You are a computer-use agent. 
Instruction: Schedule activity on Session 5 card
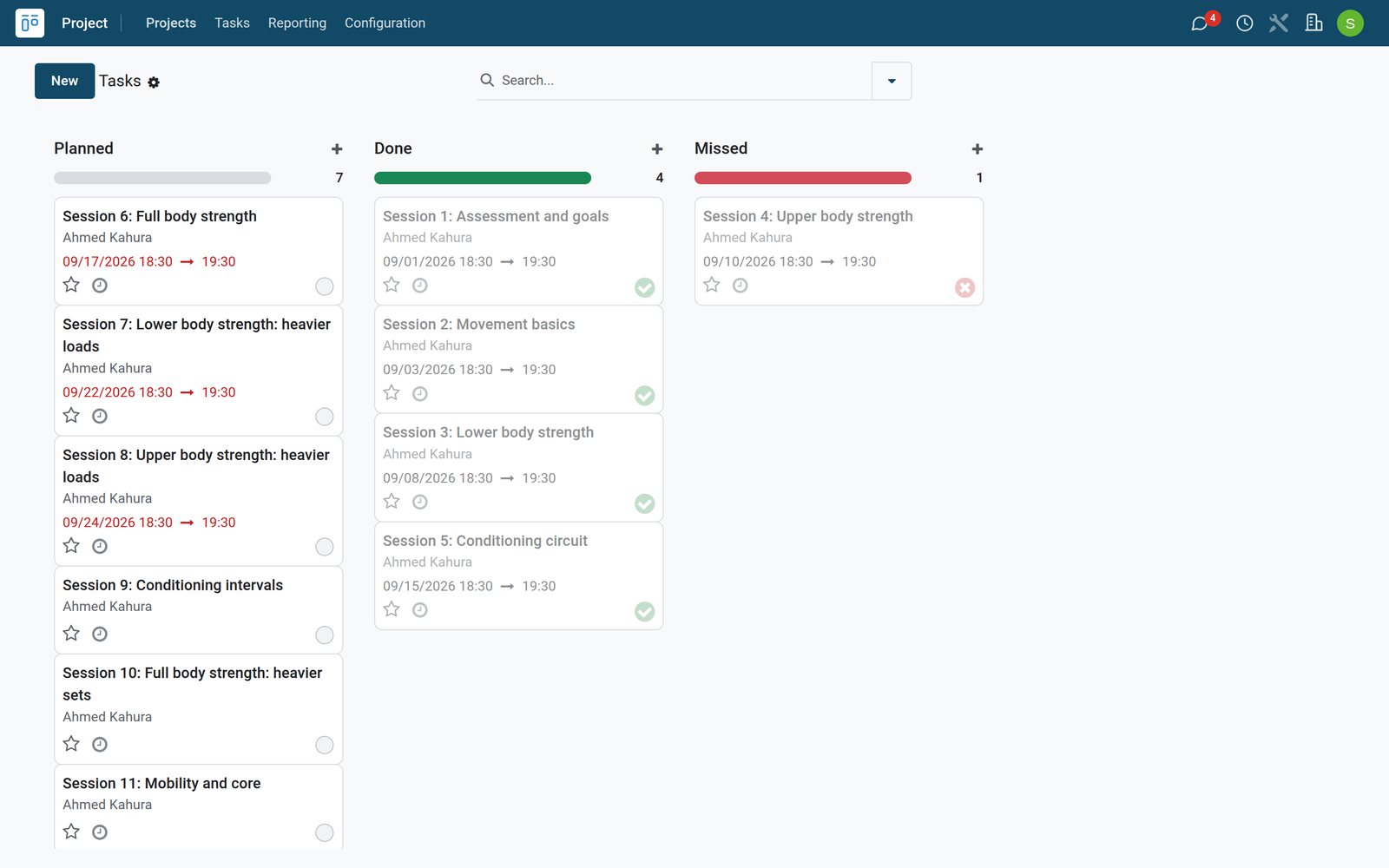coord(420,610)
